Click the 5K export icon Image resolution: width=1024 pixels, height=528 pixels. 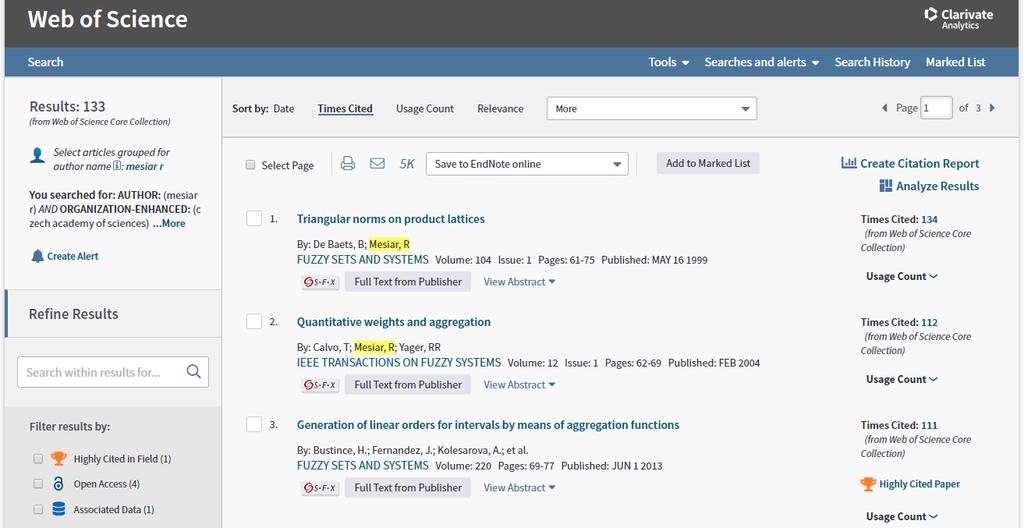click(407, 164)
